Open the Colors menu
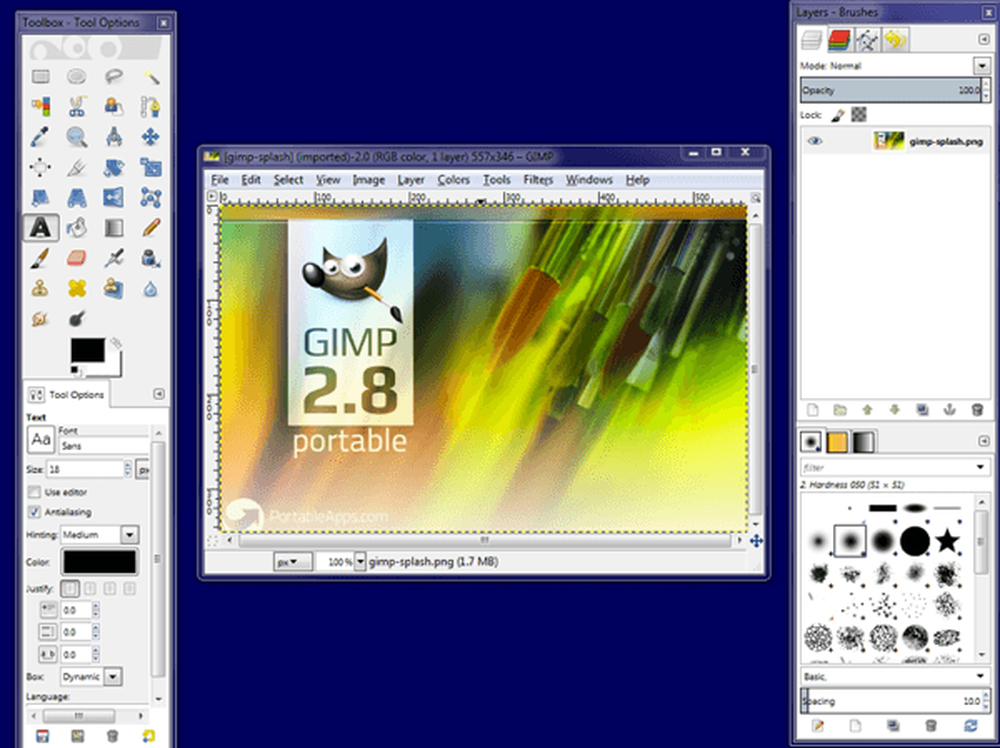 (453, 180)
